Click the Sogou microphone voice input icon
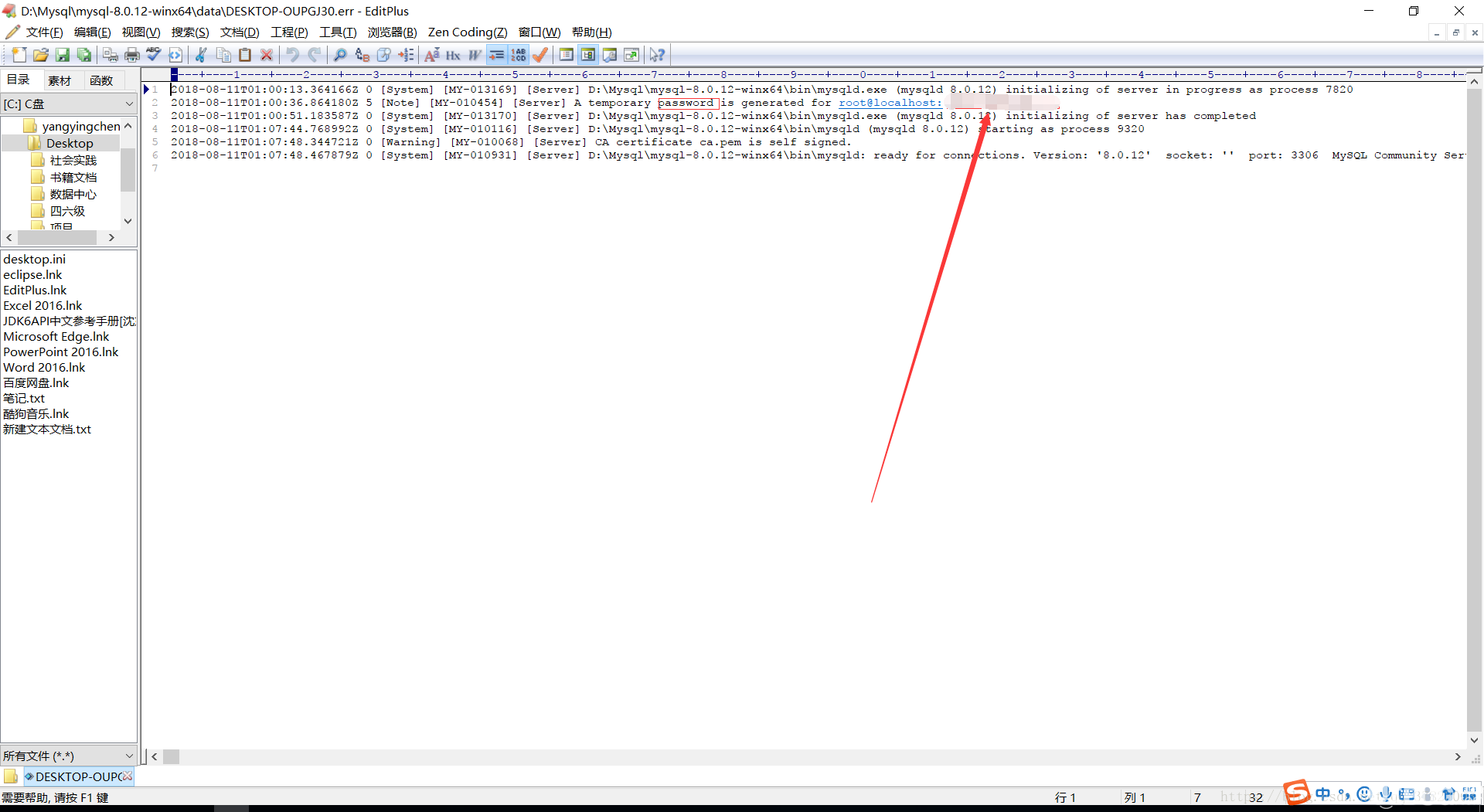This screenshot has height=812, width=1484. click(x=1386, y=793)
